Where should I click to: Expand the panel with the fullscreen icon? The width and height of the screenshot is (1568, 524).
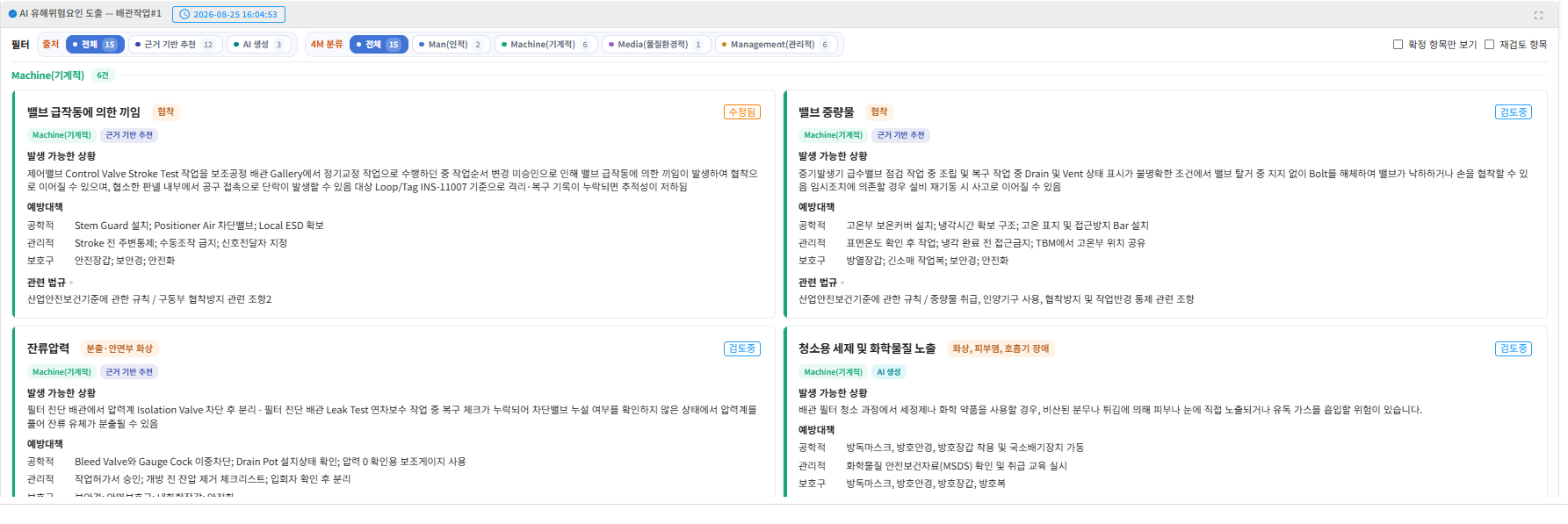[1538, 15]
